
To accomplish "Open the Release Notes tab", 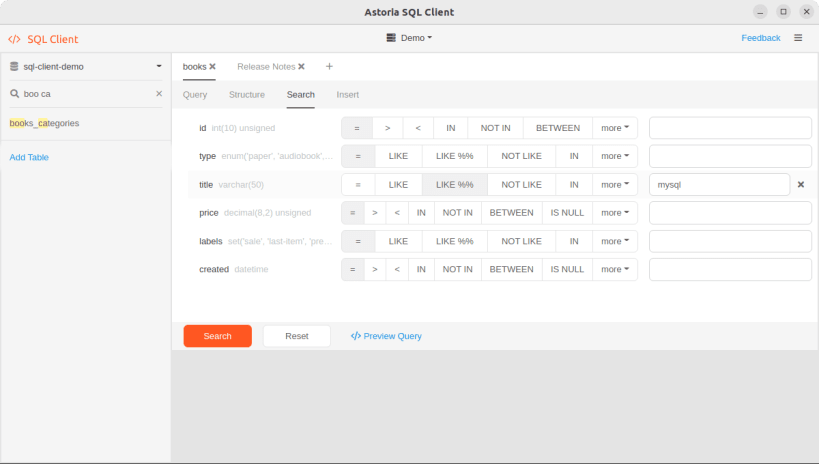I will (x=266, y=66).
